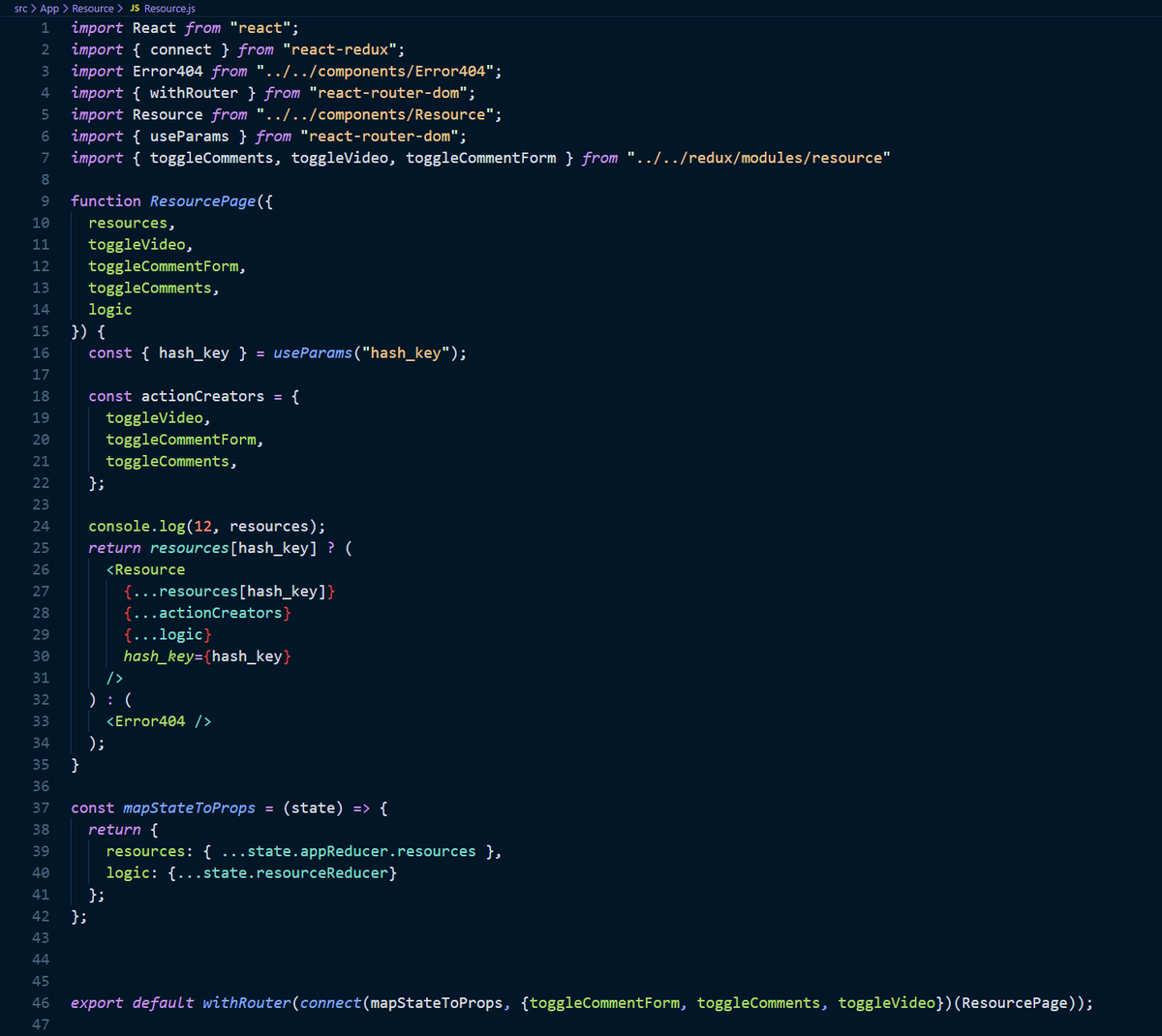Open the Resource folder breadcrumb segment
The width and height of the screenshot is (1162, 1036).
pos(93,9)
